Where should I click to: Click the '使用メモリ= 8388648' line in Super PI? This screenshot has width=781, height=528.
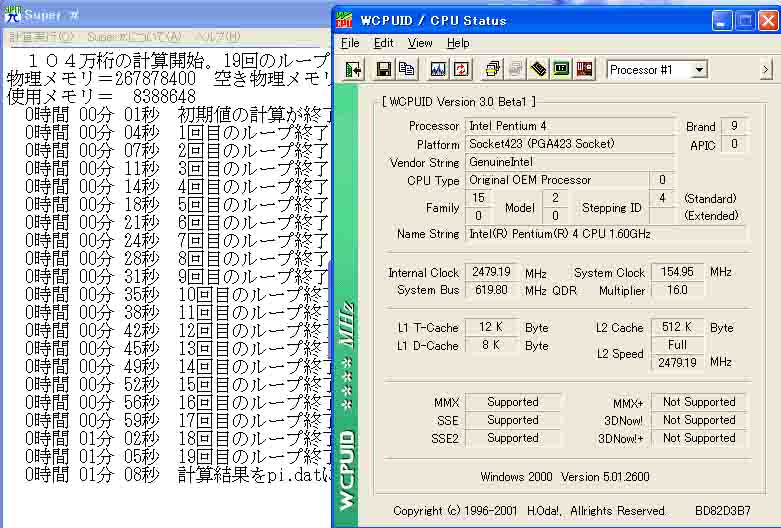[x=102, y=96]
